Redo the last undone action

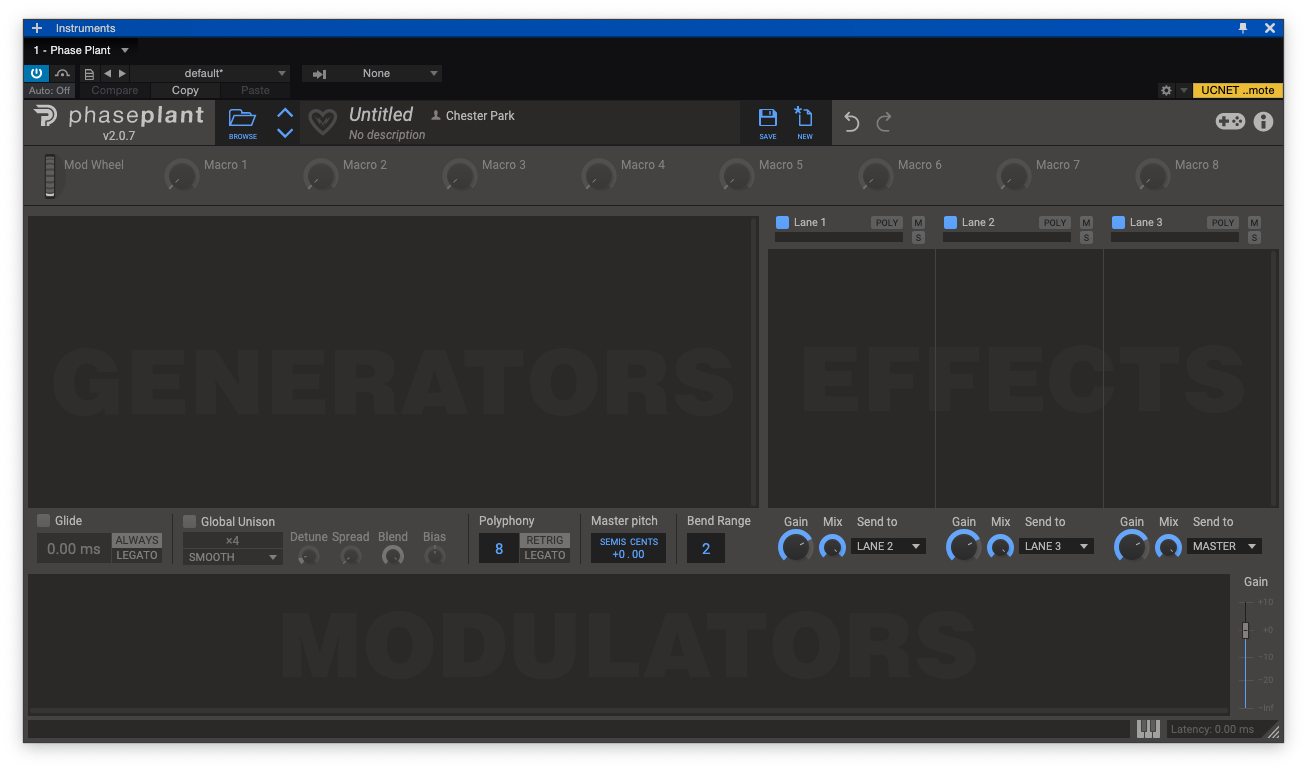[884, 122]
